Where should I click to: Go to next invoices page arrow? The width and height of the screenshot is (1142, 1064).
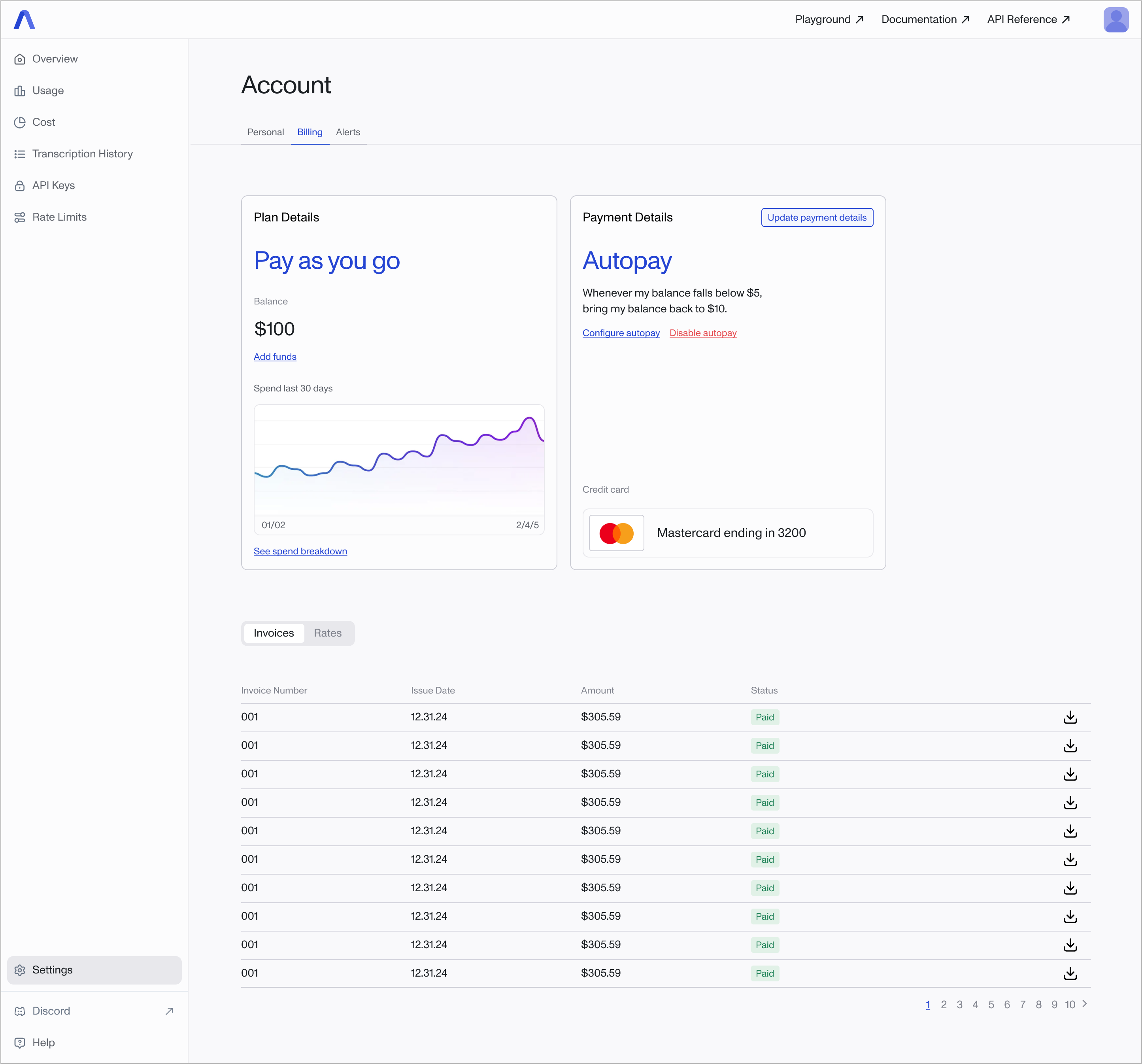[x=1085, y=1004]
